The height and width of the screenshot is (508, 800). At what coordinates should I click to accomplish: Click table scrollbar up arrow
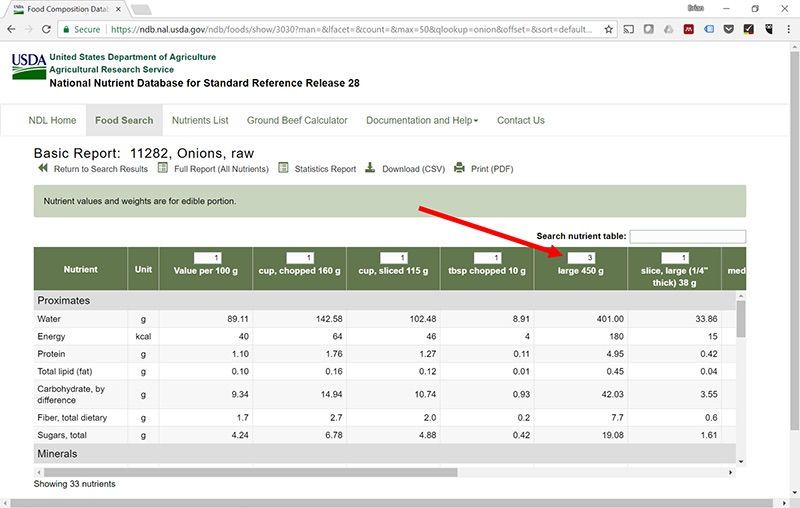pos(741,296)
